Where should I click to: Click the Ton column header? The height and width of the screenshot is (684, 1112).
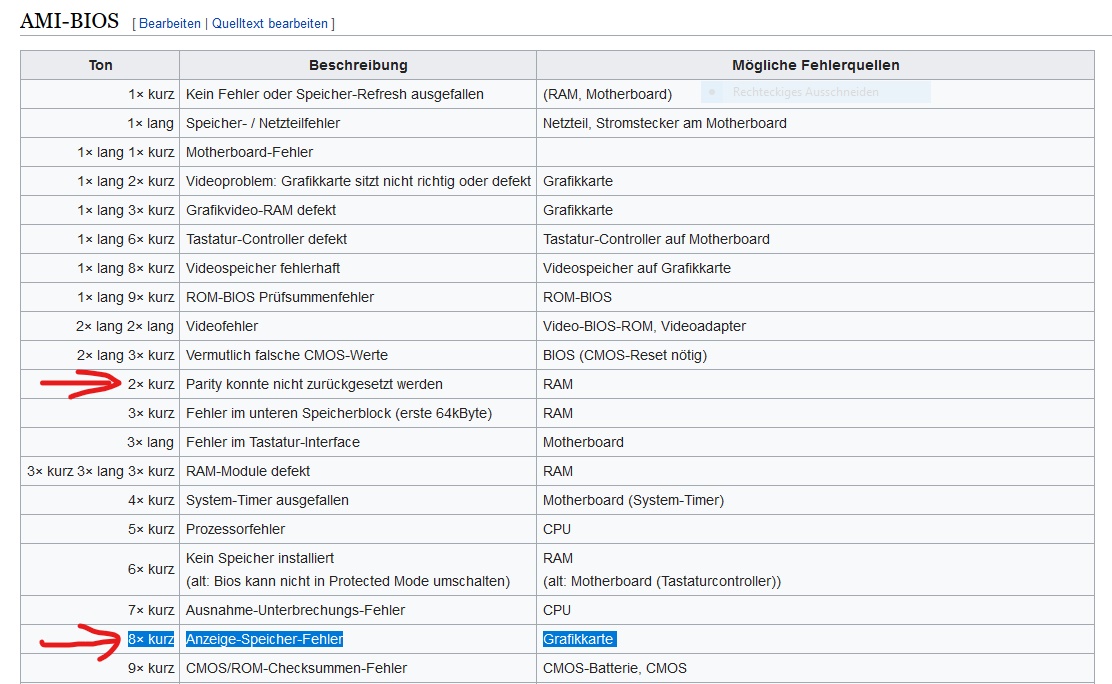100,65
